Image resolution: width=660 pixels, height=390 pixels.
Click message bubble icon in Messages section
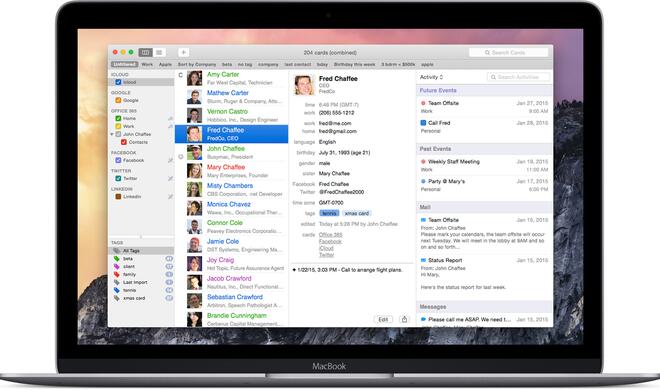click(x=423, y=319)
